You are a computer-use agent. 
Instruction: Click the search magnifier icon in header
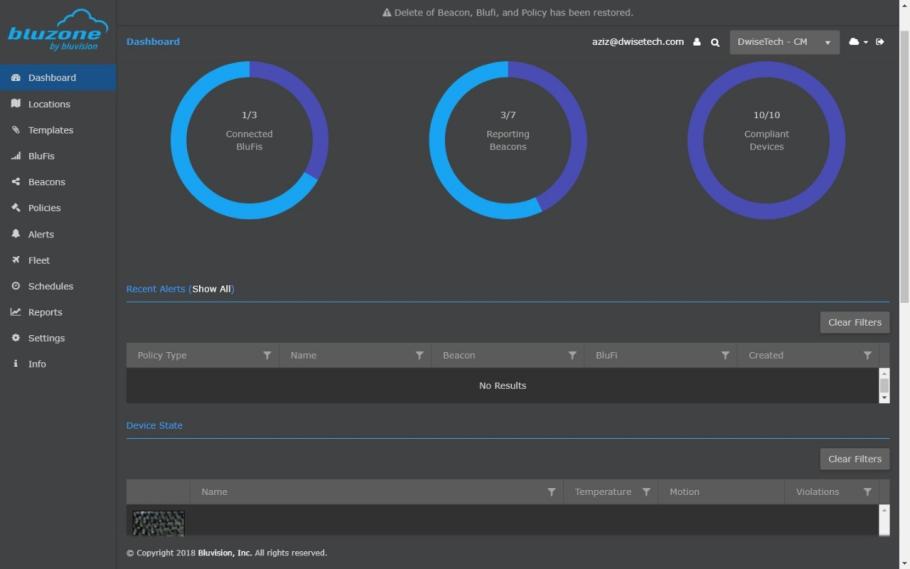click(715, 42)
